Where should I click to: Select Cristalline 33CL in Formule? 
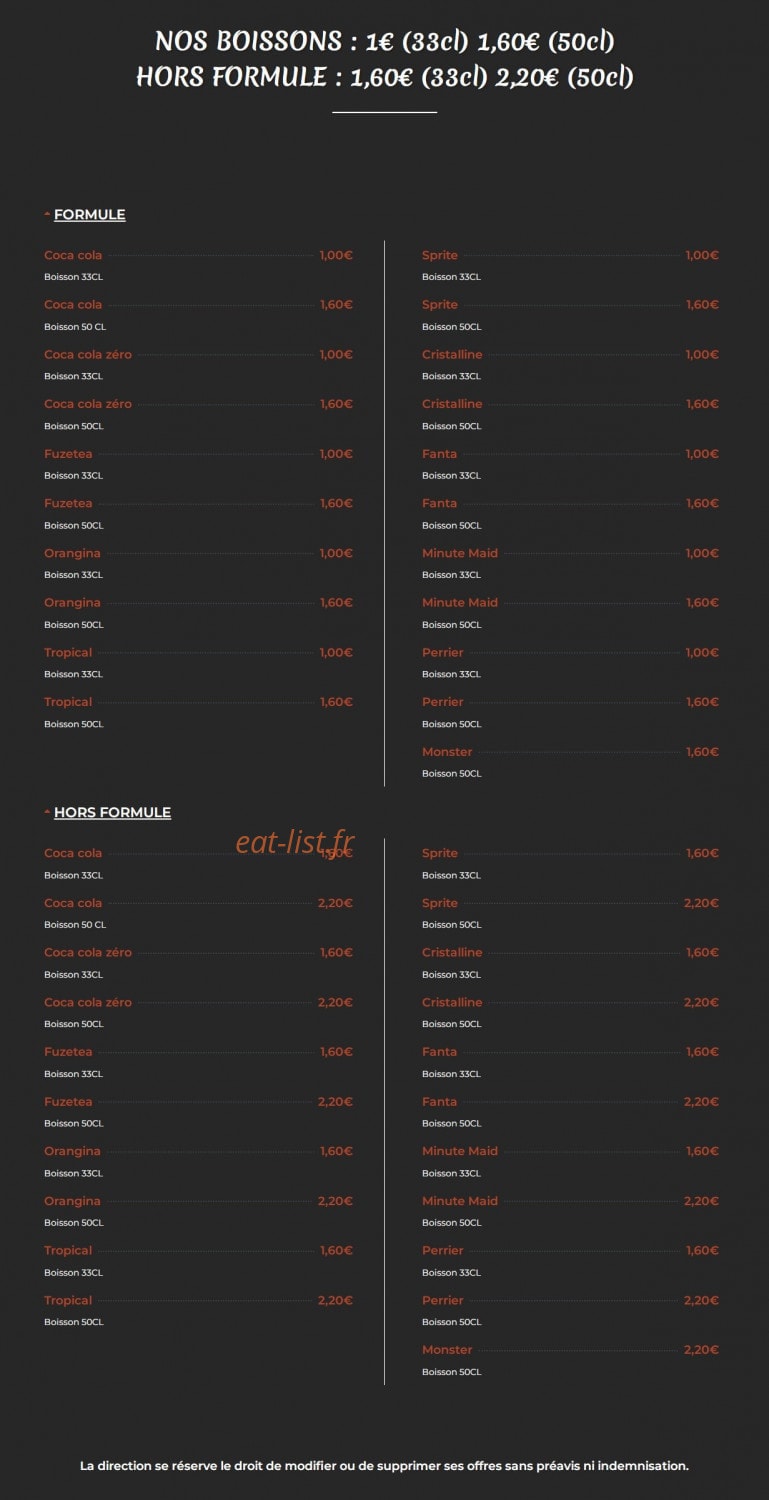570,364
